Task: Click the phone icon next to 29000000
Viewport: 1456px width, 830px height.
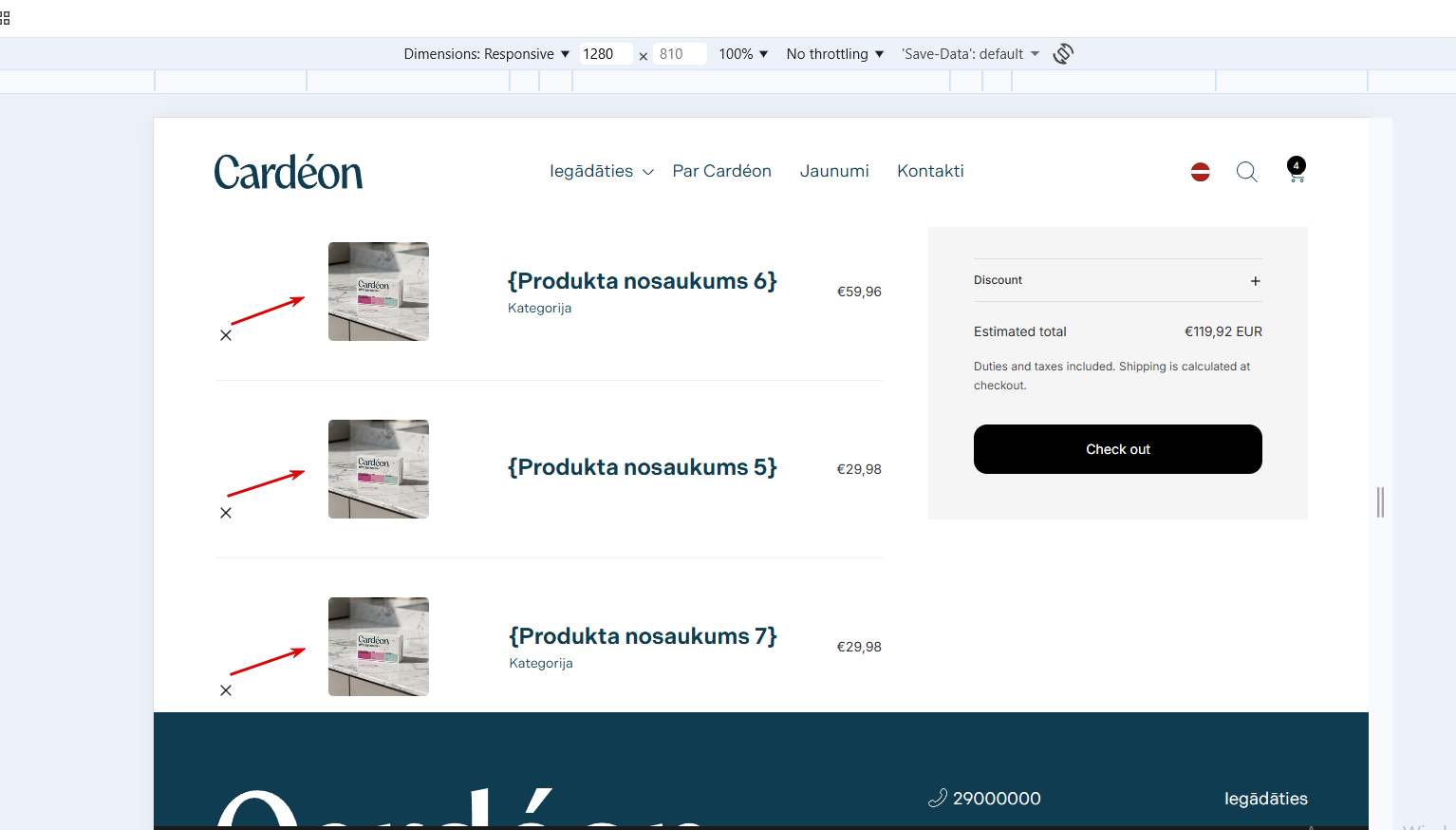Action: click(x=938, y=798)
